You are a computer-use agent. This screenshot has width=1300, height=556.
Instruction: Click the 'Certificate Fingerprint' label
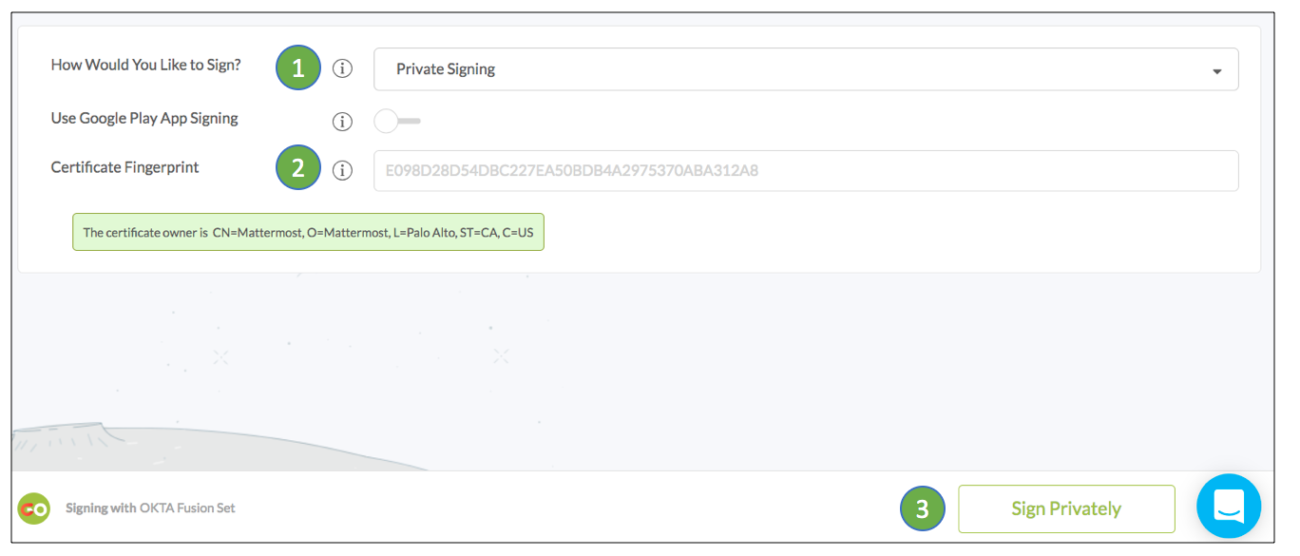pos(125,167)
